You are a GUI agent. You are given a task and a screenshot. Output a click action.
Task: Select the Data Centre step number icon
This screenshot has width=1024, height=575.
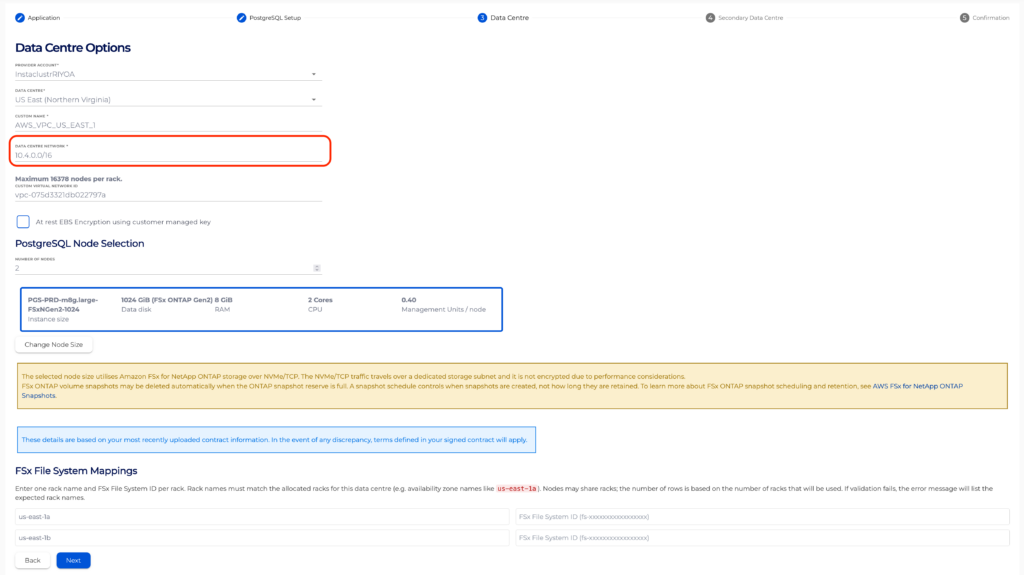pos(482,18)
